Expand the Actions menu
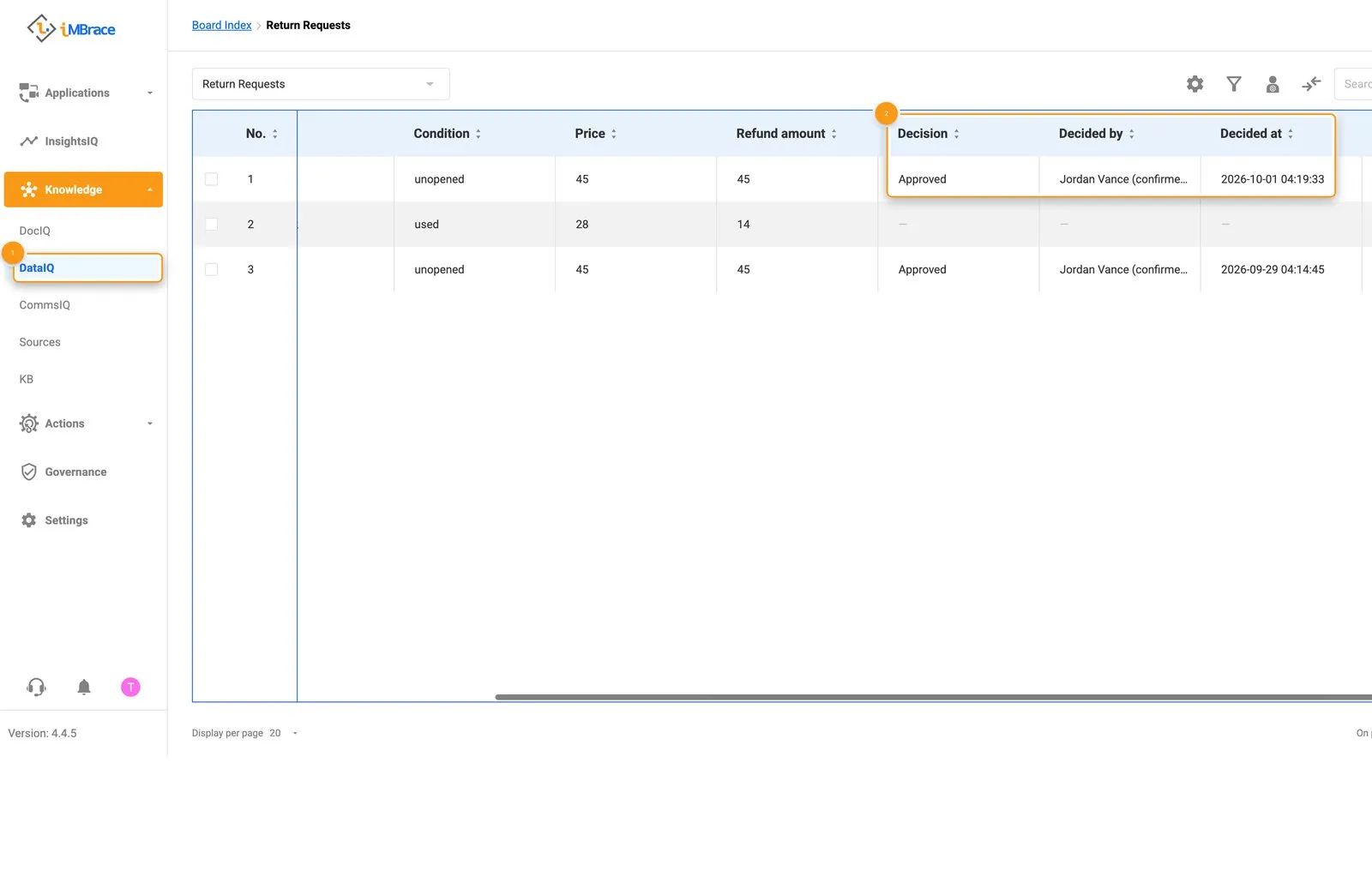This screenshot has width=1372, height=871. tap(83, 423)
